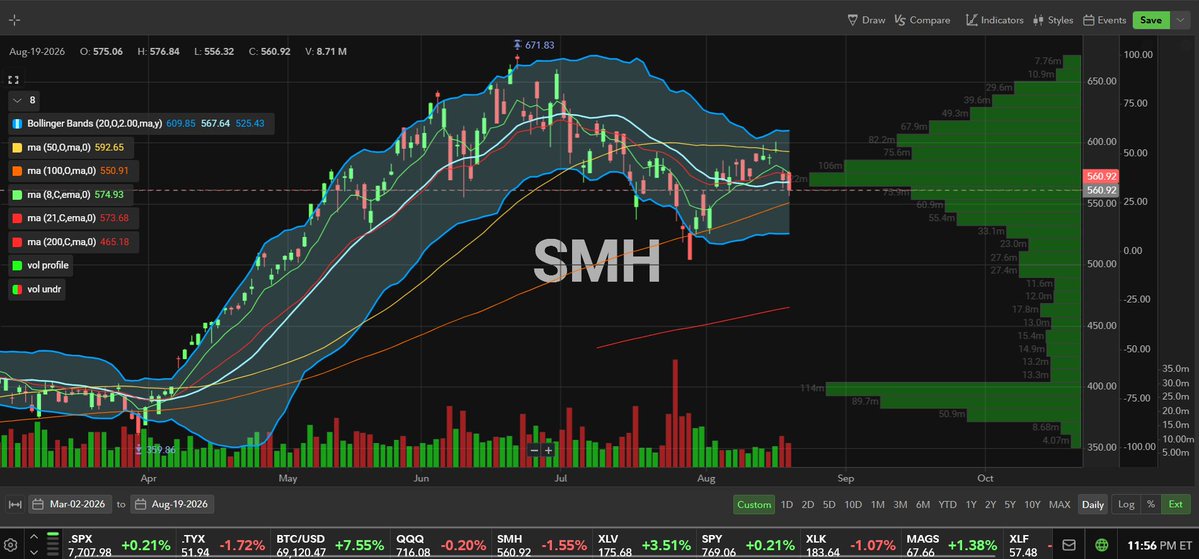
Task: Click the ticker bar down chevron
Action: click(x=34, y=551)
